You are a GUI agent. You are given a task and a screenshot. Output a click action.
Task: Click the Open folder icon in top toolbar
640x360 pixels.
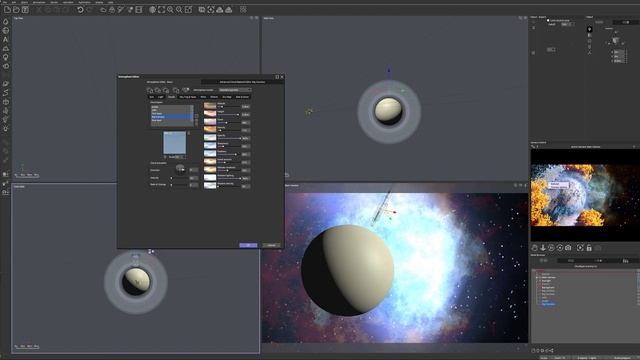[x=16, y=9]
